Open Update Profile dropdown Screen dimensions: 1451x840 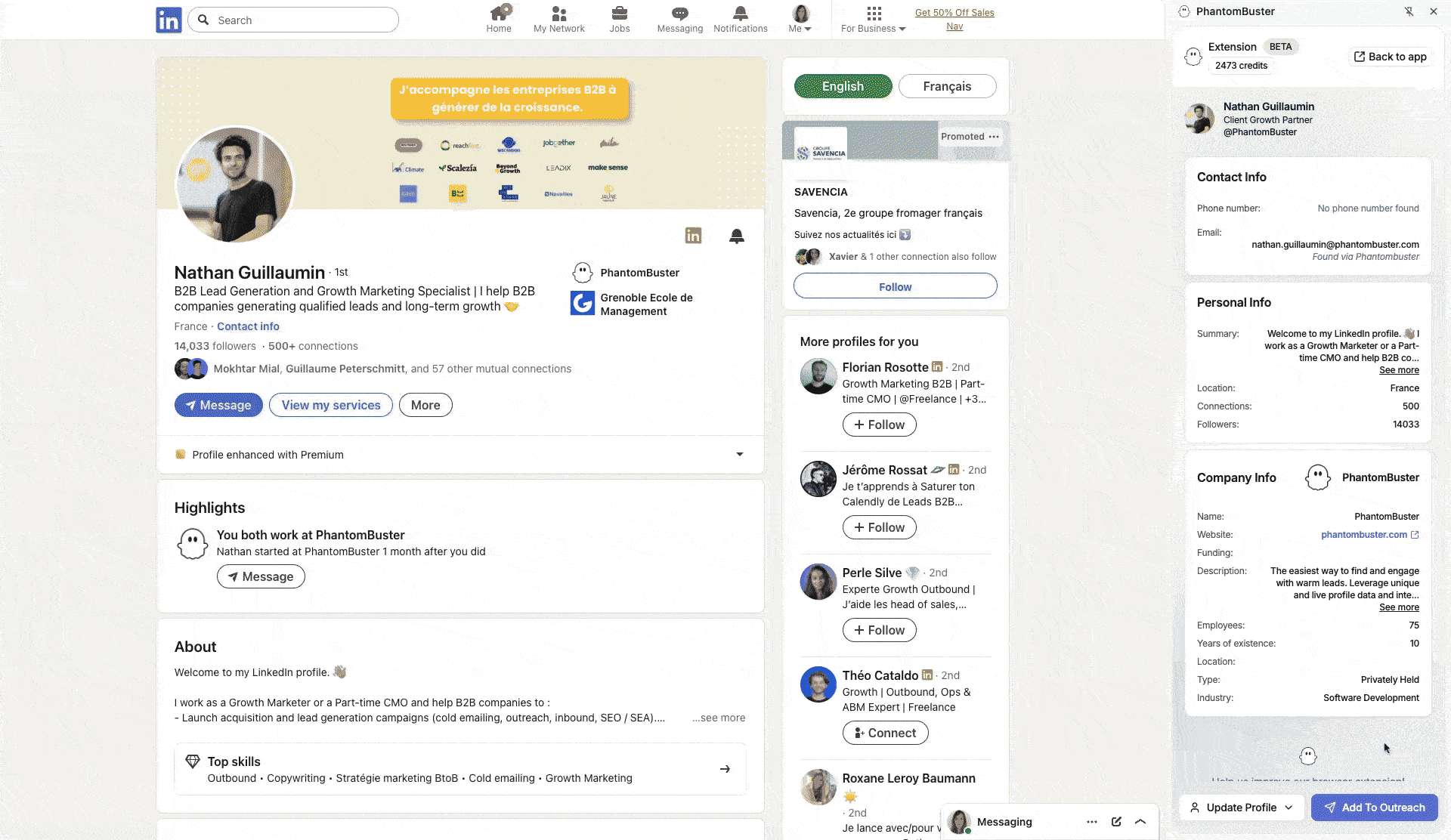(1241, 808)
